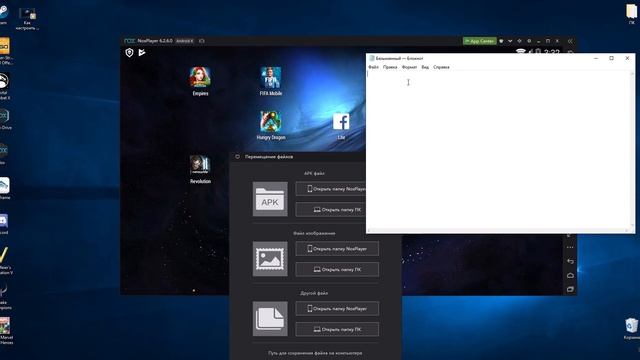The width and height of the screenshot is (640, 360).
Task: Open the Правка menu in Notepad
Action: 390,67
